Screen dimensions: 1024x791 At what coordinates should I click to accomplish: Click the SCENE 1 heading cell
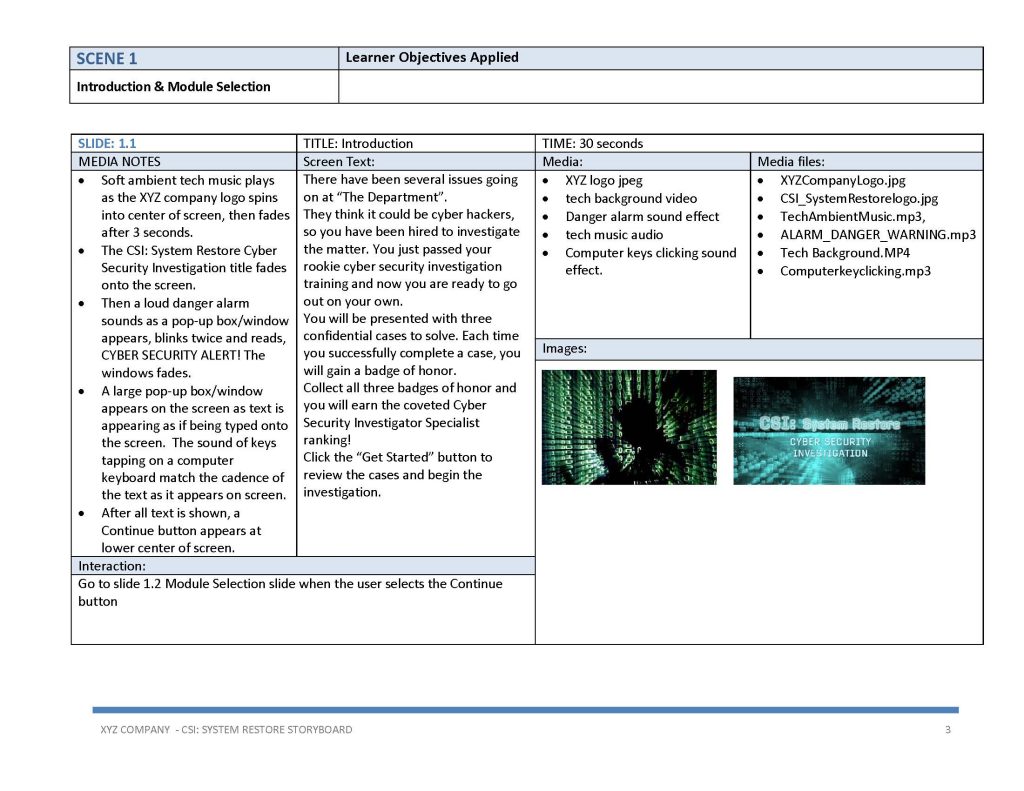pos(107,58)
